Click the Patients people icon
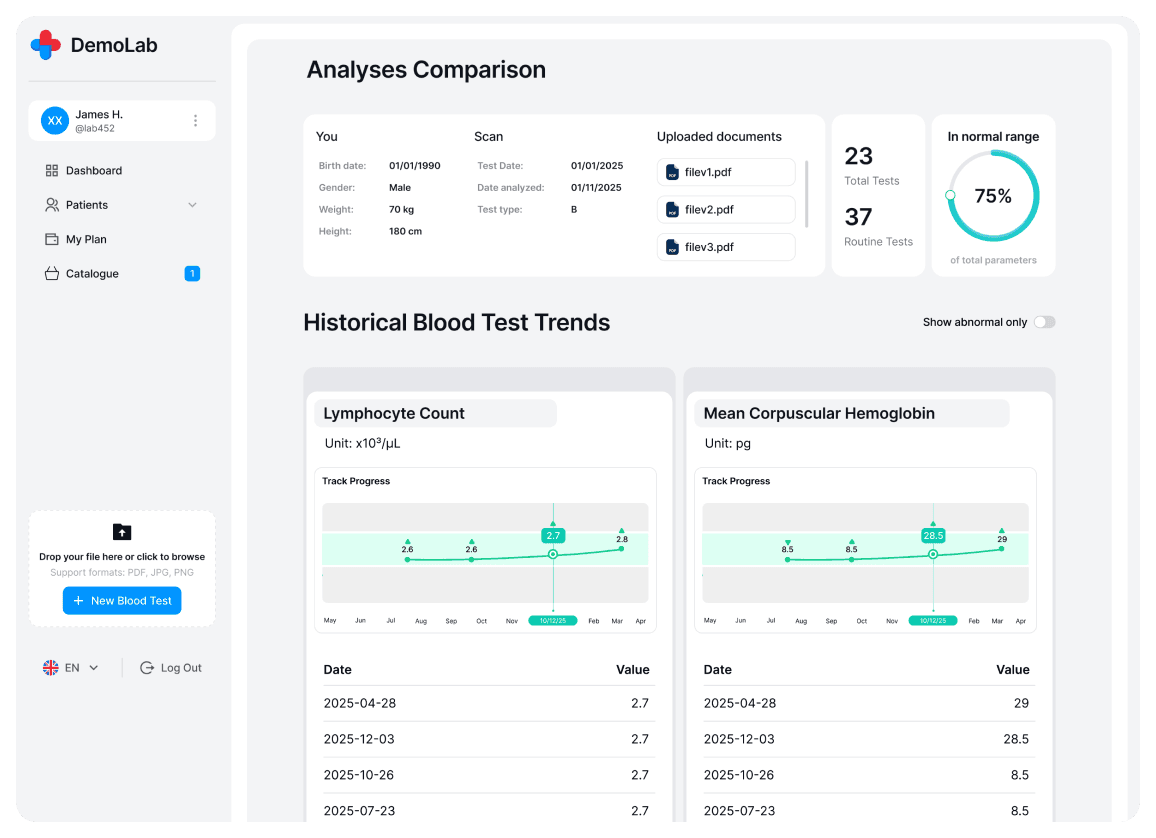This screenshot has height=838, width=1156. point(52,205)
